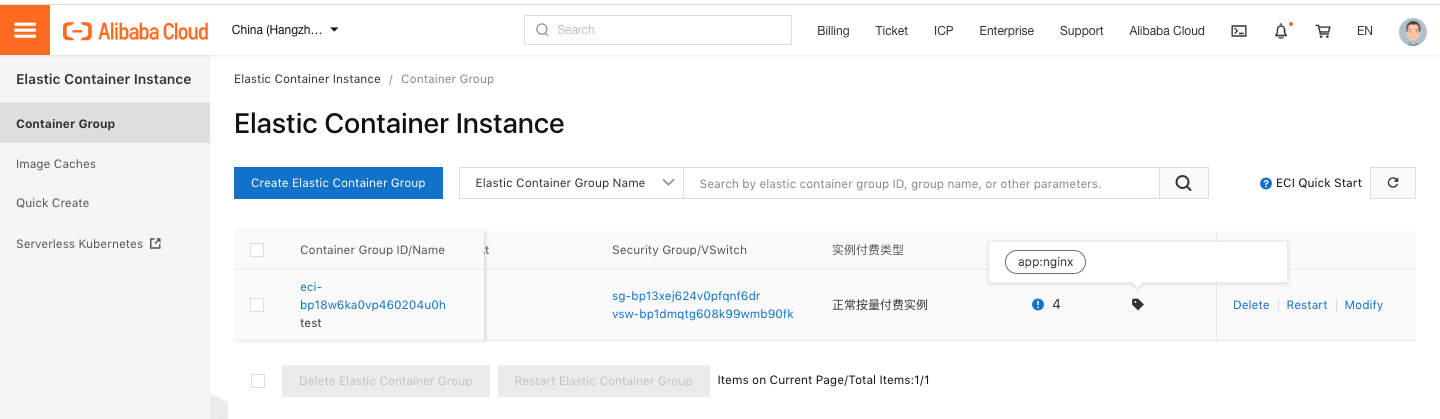1440x419 pixels.
Task: Click the external link icon of Serverless Kubernetes
Action: [155, 243]
